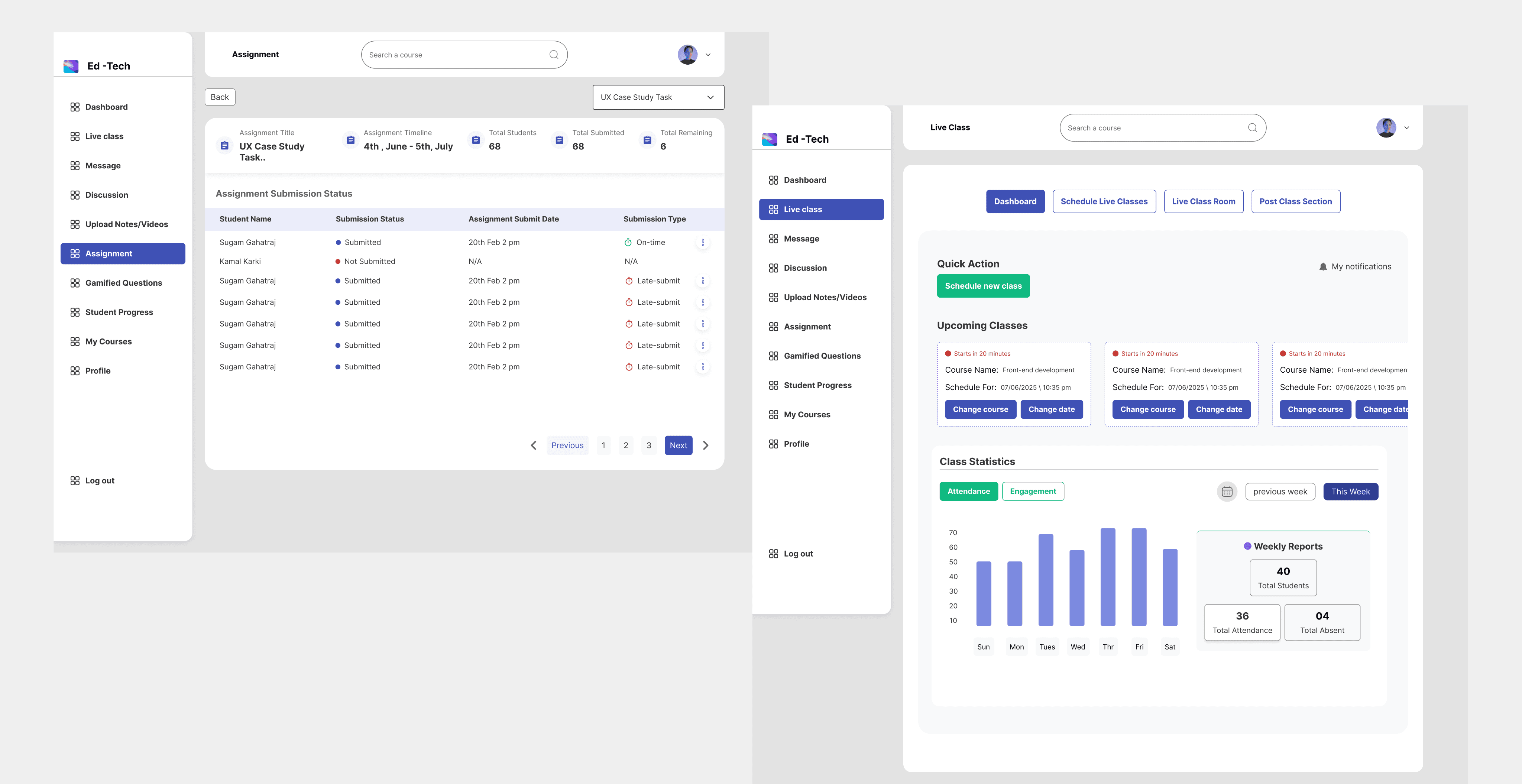Switch to the Schedule Live Classes tab
The height and width of the screenshot is (784, 1522).
coord(1104,201)
